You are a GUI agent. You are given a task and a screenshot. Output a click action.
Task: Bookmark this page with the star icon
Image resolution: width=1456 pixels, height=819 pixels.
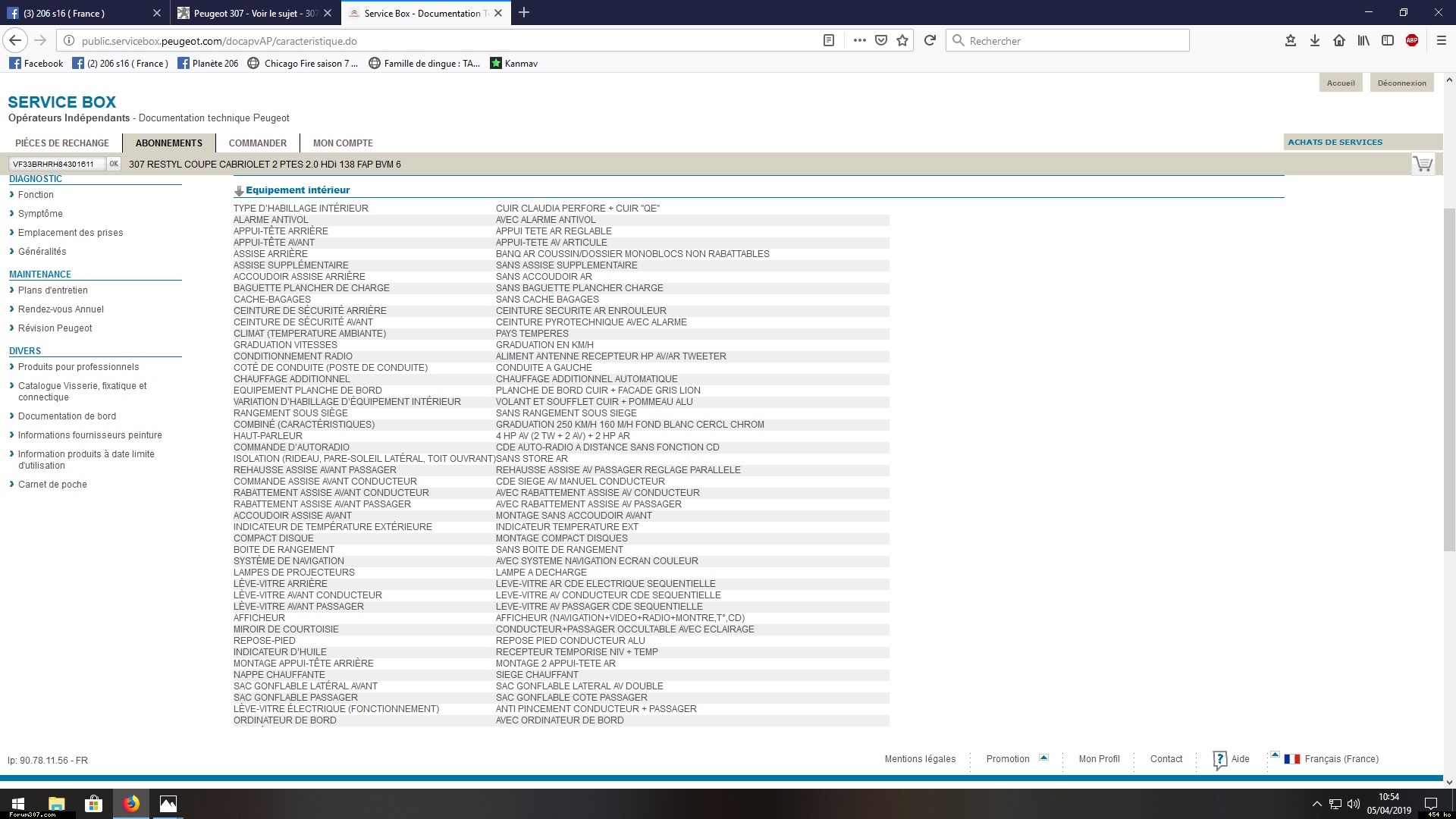pyautogui.click(x=902, y=41)
